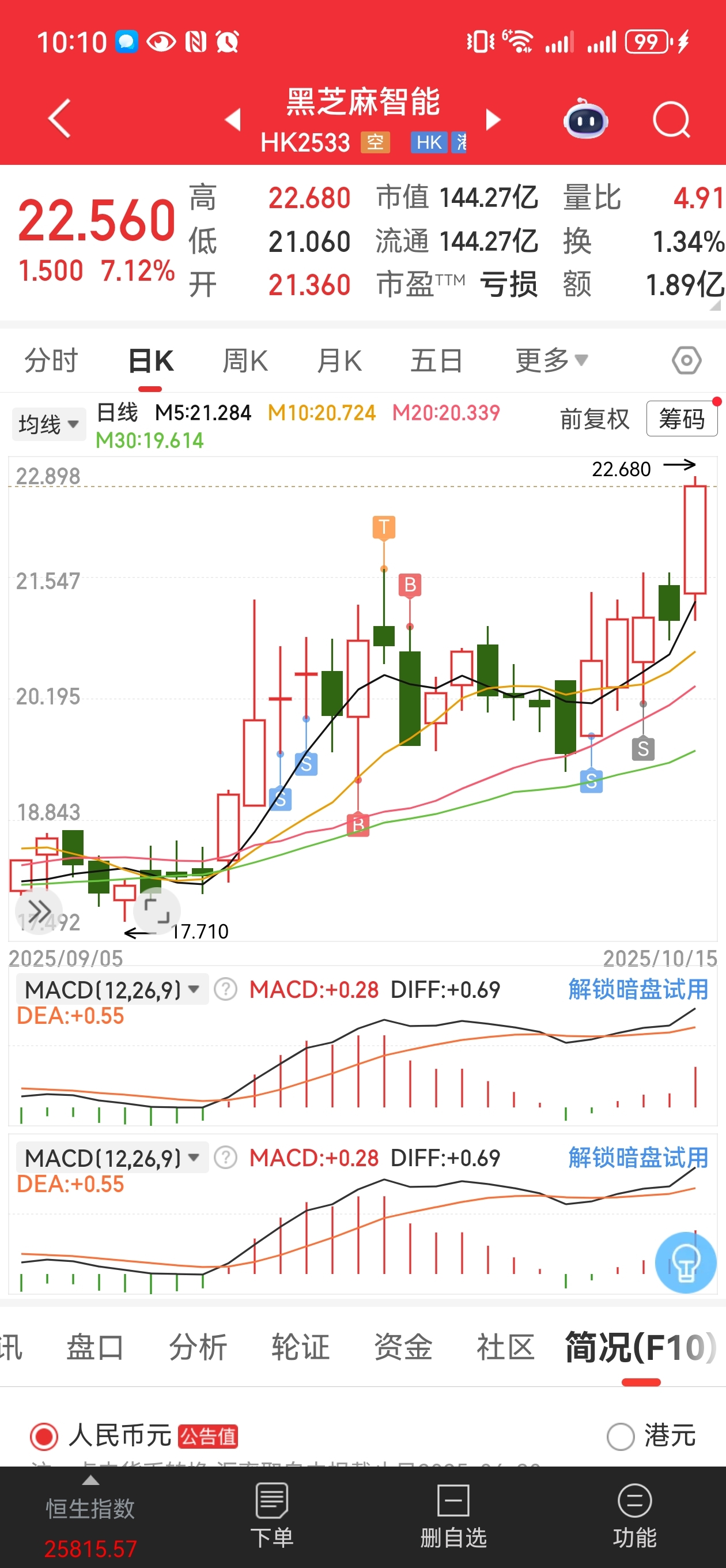Open 轮证 tab
This screenshot has height=1568, width=726.
click(x=301, y=1347)
